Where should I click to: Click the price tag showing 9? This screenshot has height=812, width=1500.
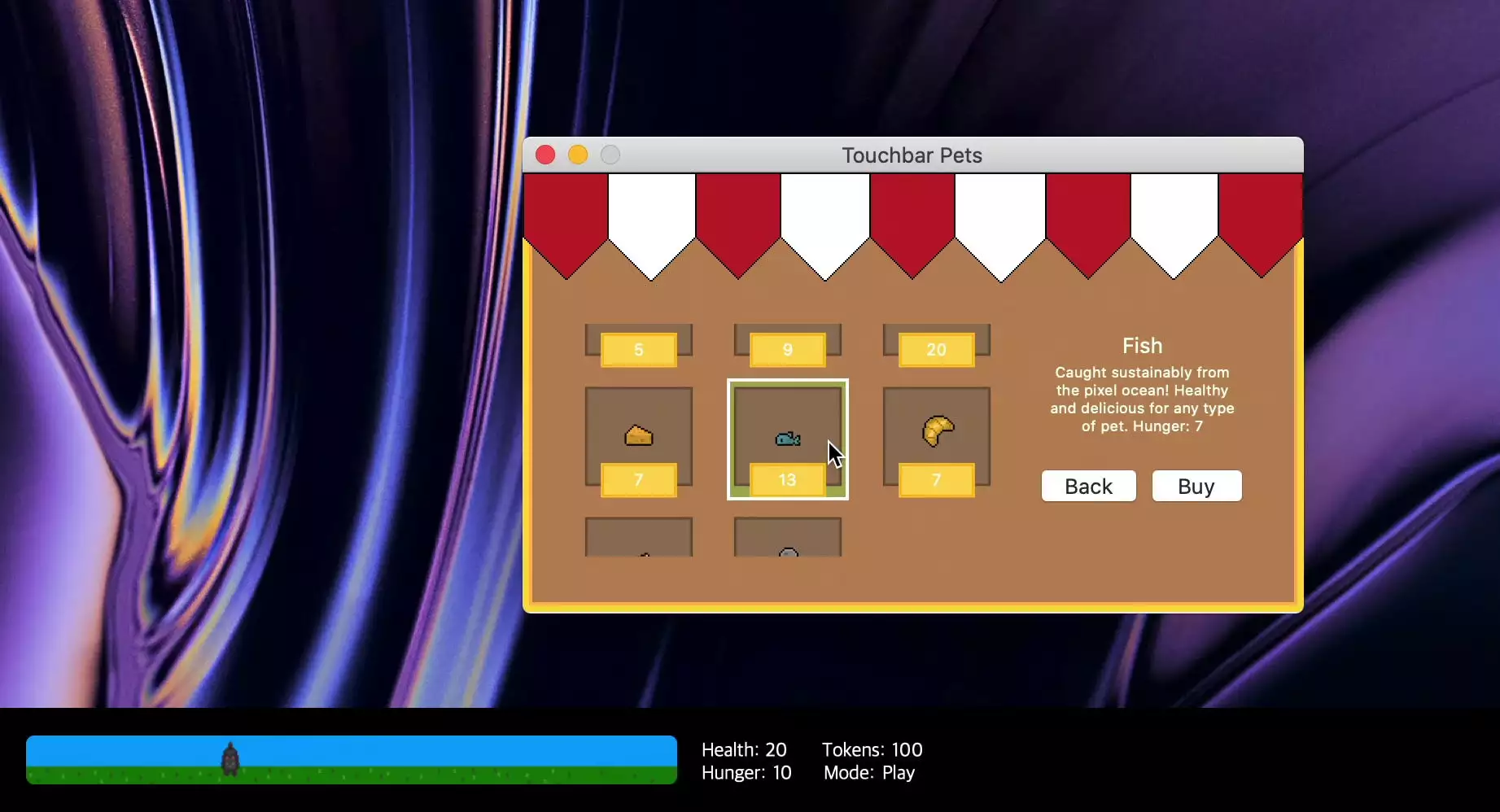(788, 350)
